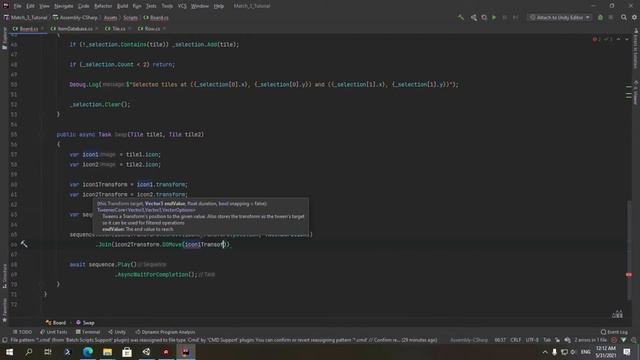Click Scripts in the breadcrumb bar

coord(131,18)
